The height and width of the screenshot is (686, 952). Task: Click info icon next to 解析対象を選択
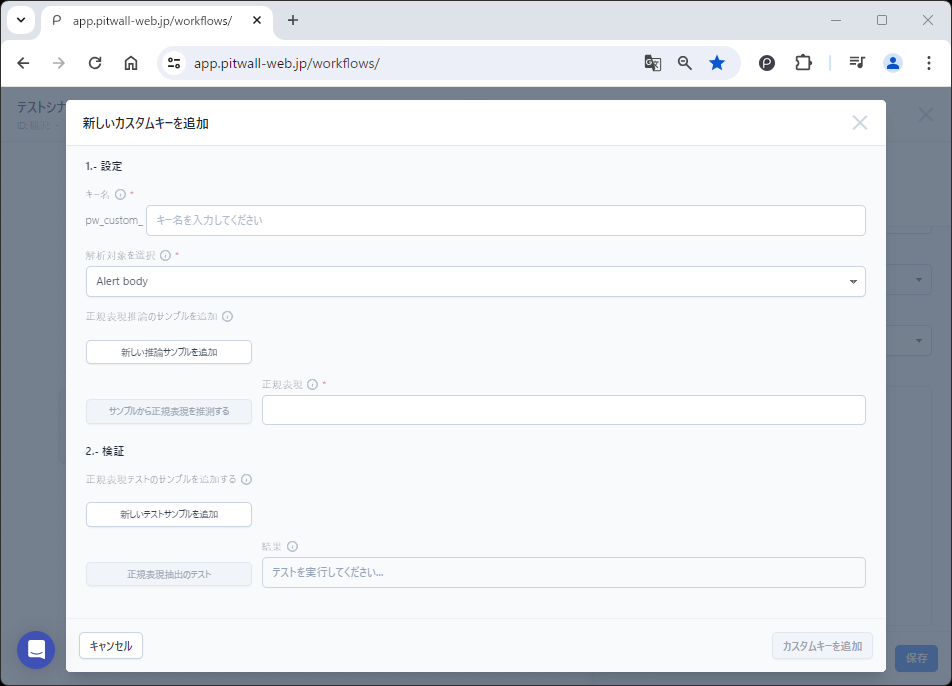(166, 256)
